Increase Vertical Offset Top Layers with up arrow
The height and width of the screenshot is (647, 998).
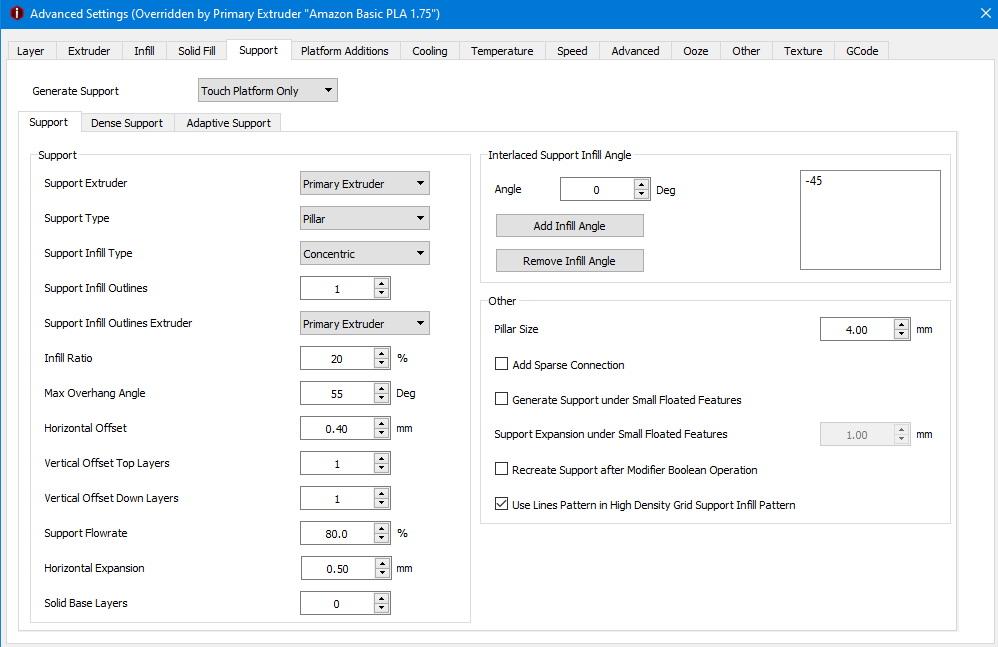[381, 458]
